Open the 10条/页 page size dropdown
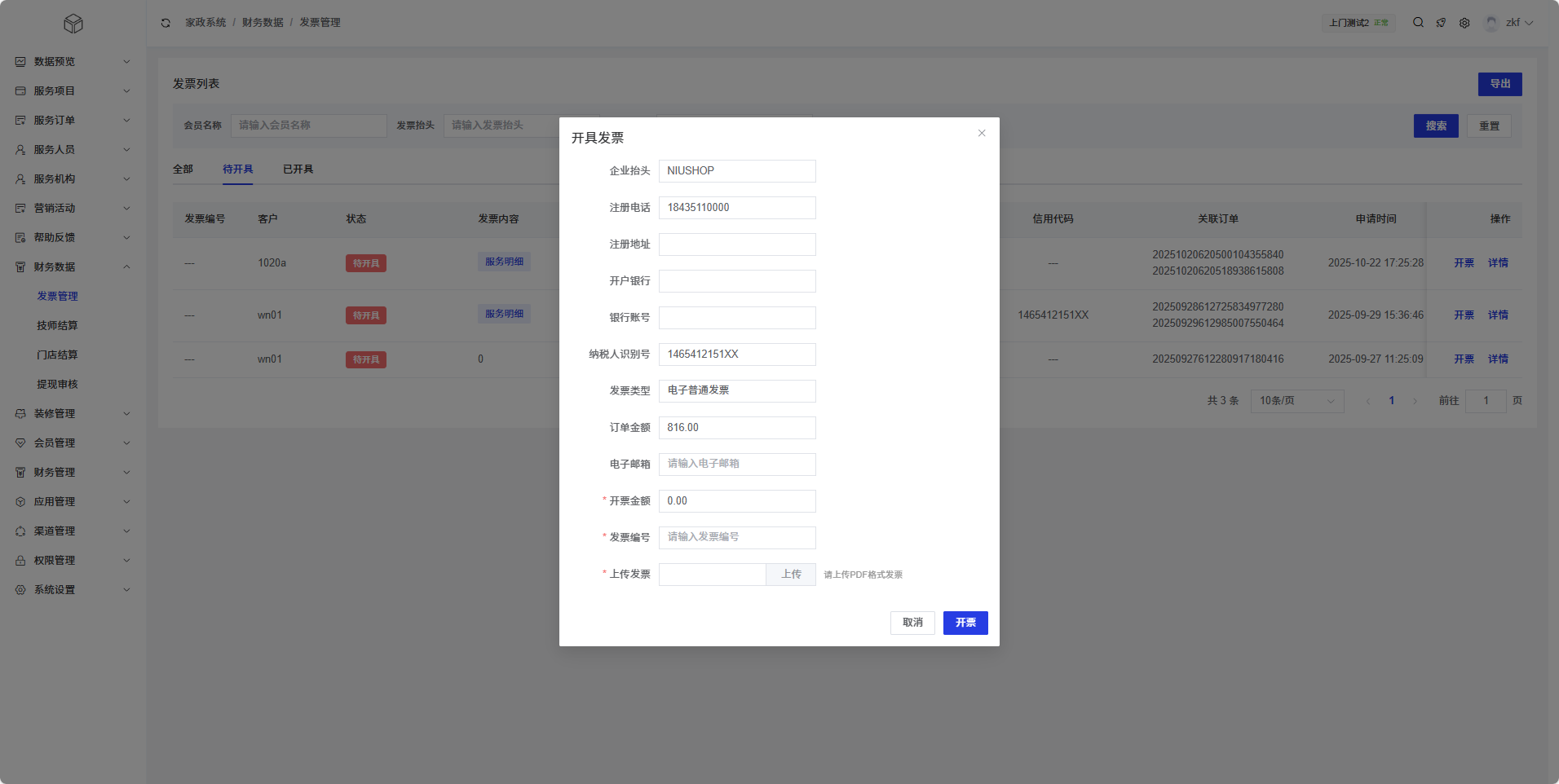This screenshot has width=1559, height=784. (x=1296, y=401)
